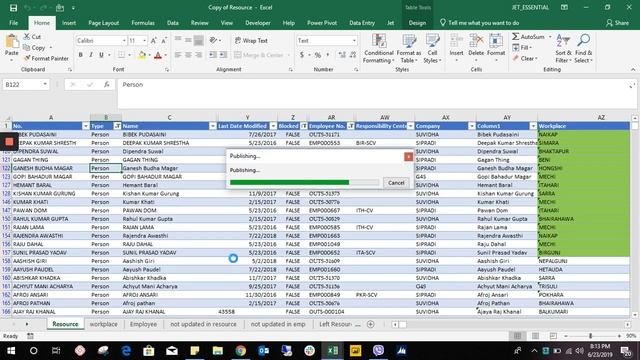Screen dimensions: 640x360
Task: Open Company column filter dropdown
Action: tap(472, 126)
